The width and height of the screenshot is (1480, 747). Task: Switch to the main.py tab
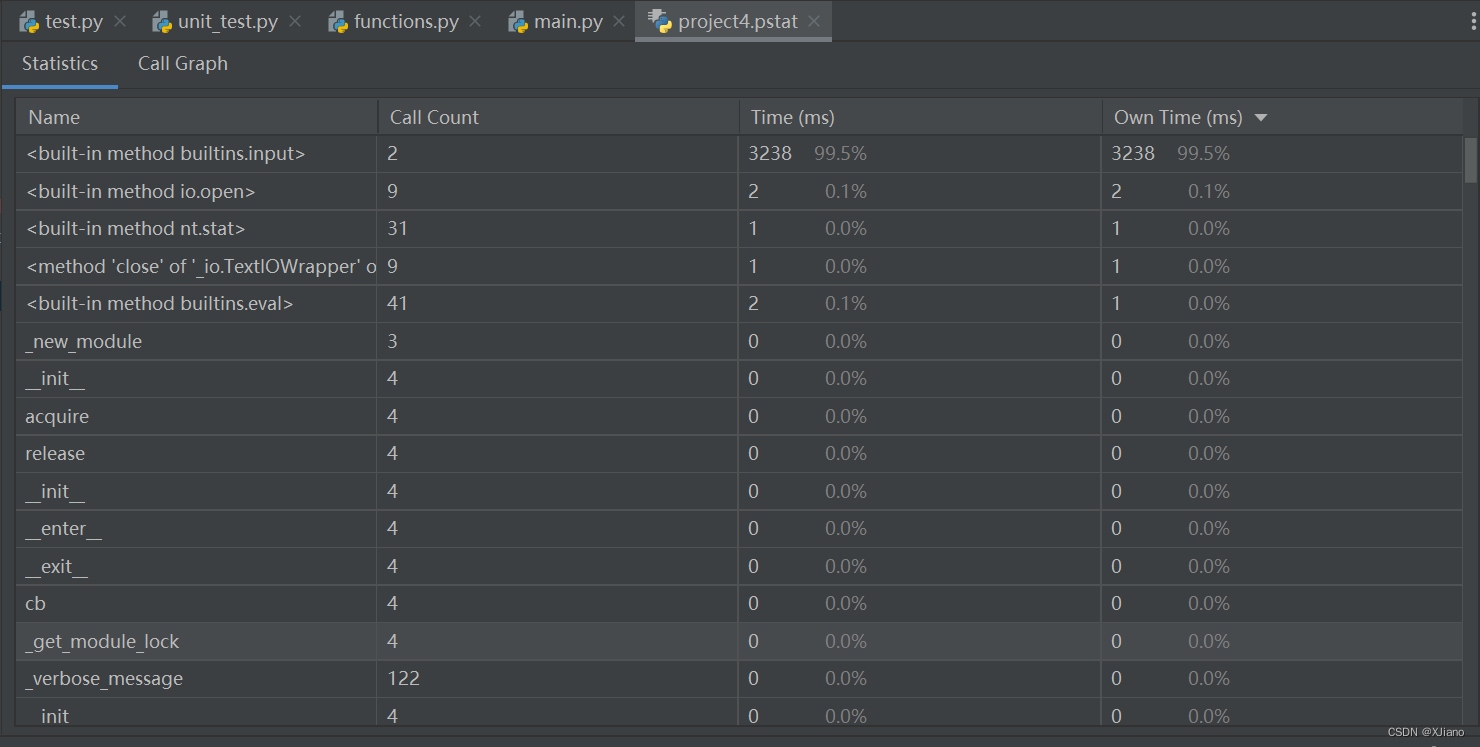tap(569, 21)
